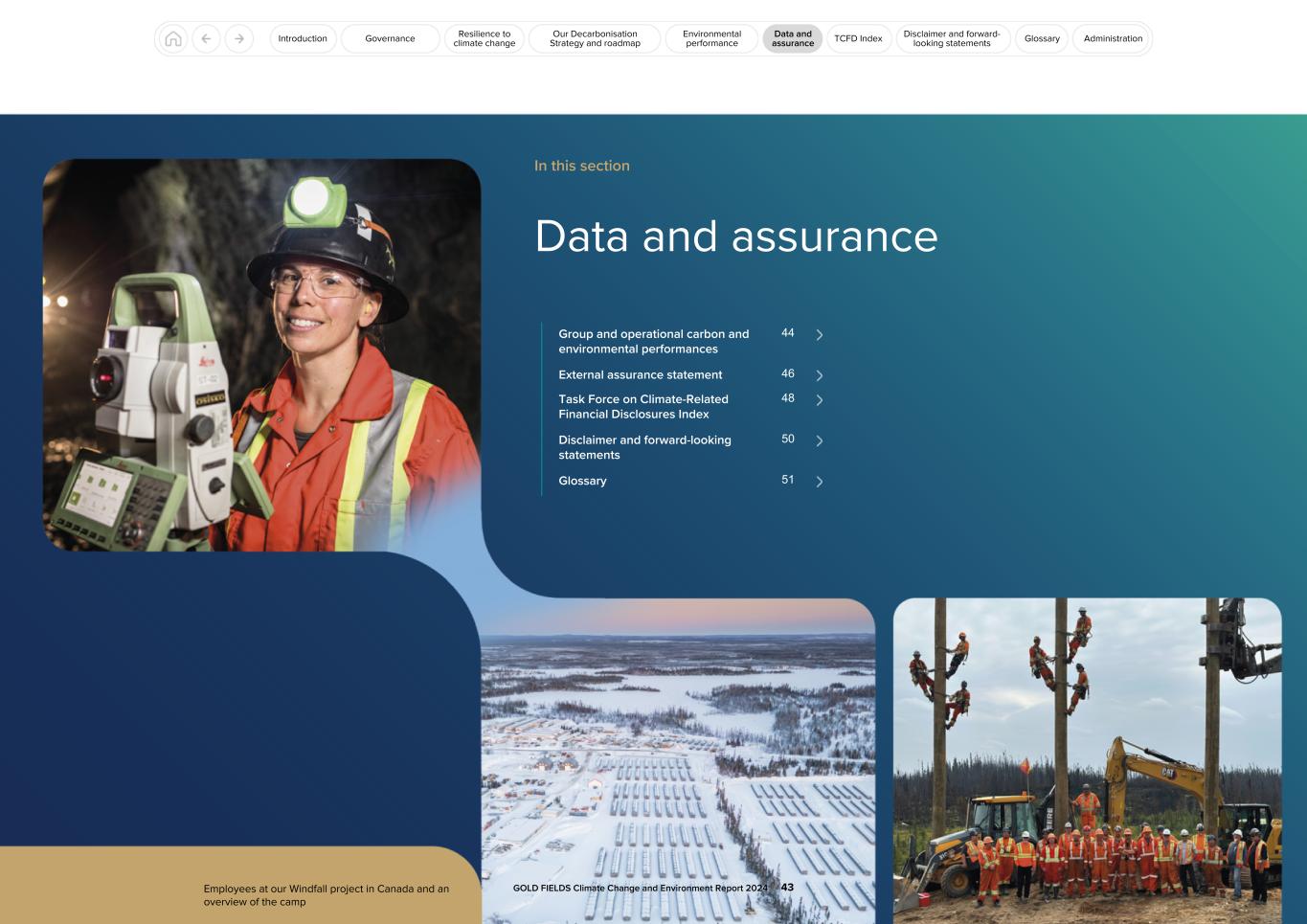Navigate to Environmental performance section
This screenshot has width=1307, height=924.
(x=710, y=38)
